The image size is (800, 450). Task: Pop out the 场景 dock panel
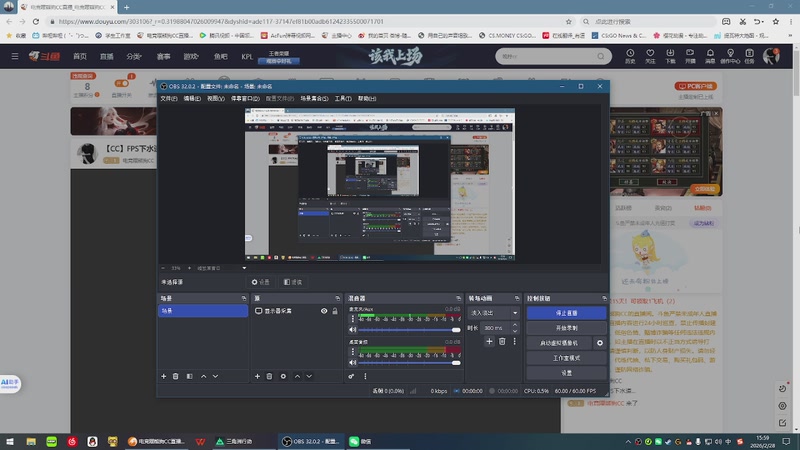click(244, 298)
